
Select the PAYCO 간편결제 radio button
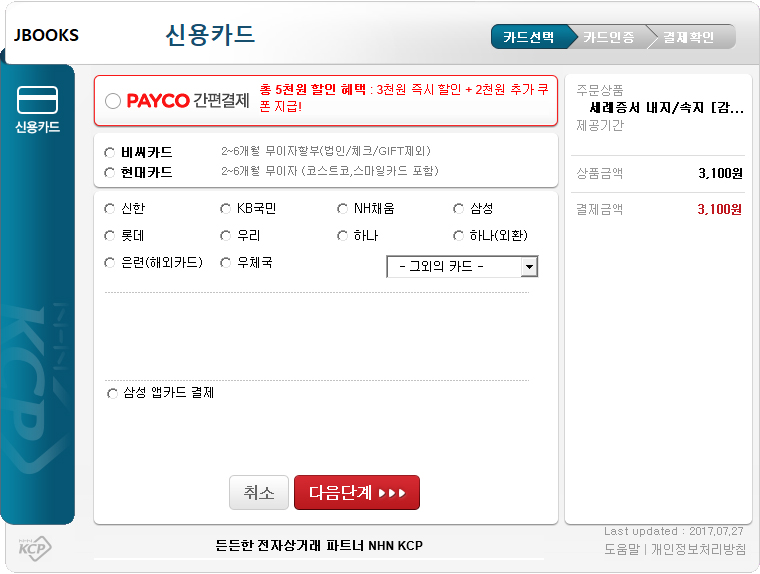coord(113,101)
